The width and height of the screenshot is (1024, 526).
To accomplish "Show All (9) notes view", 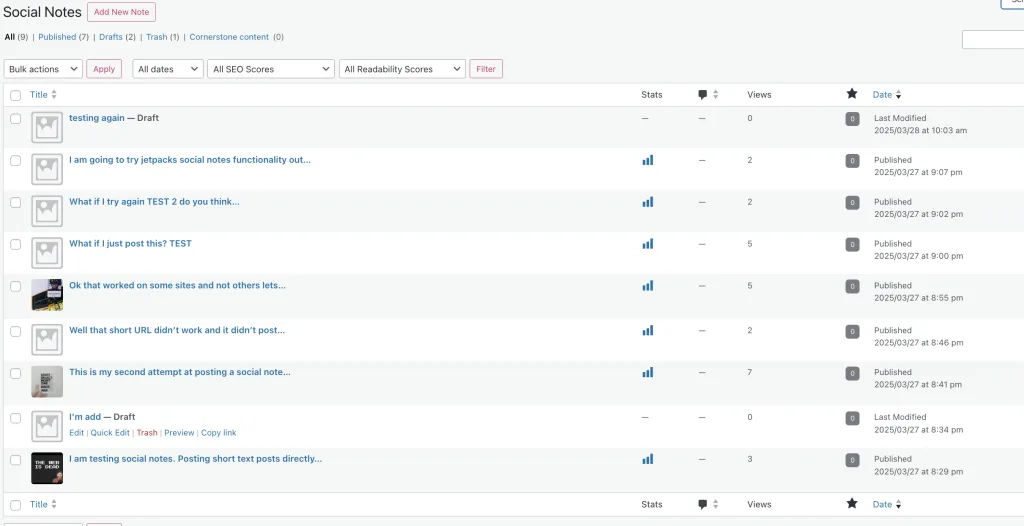I will [x=16, y=37].
